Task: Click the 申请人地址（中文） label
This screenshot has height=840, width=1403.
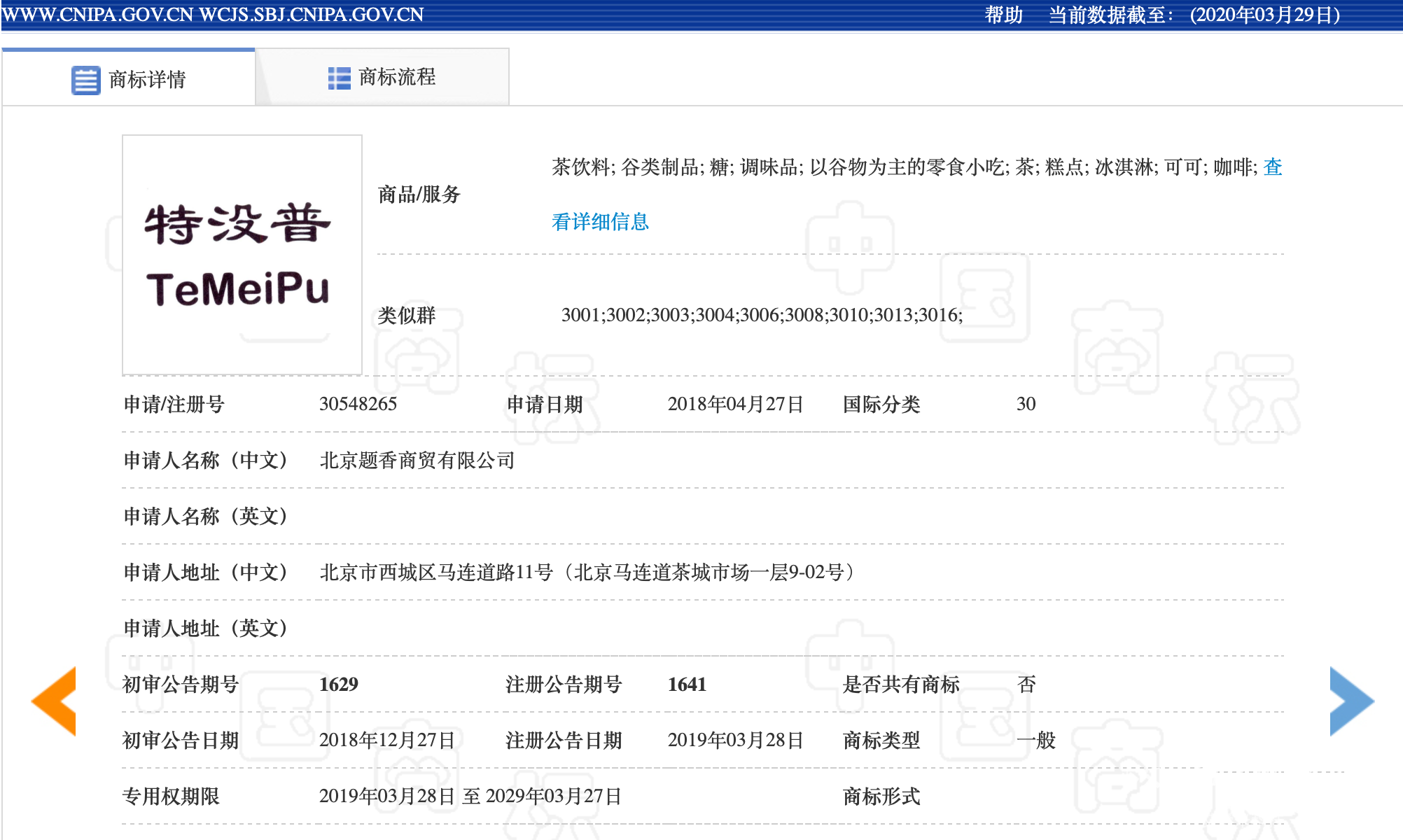Action: pyautogui.click(x=205, y=572)
